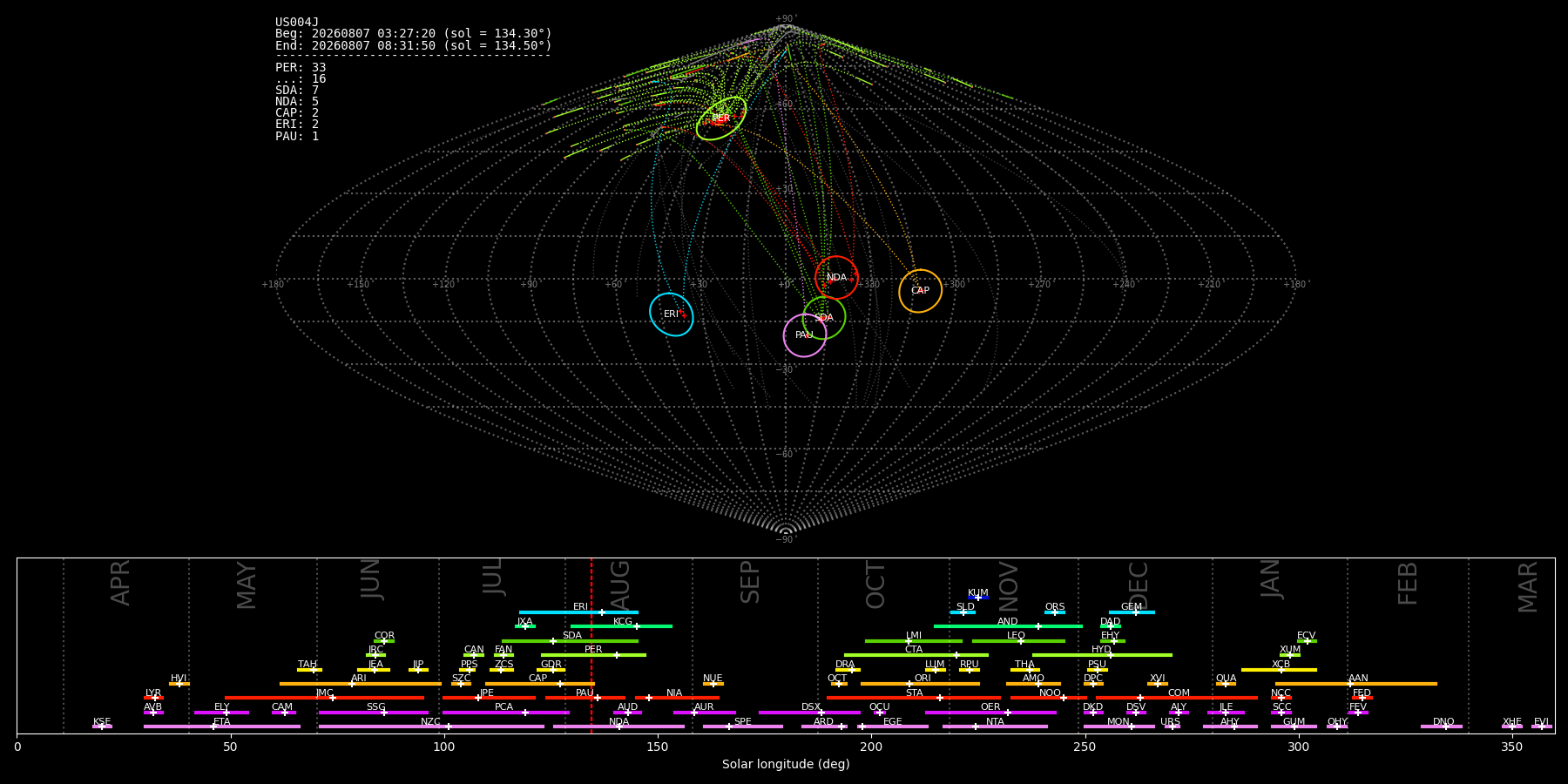
Task: Select the GEM shower bar in the timeline
Action: pos(1132,612)
